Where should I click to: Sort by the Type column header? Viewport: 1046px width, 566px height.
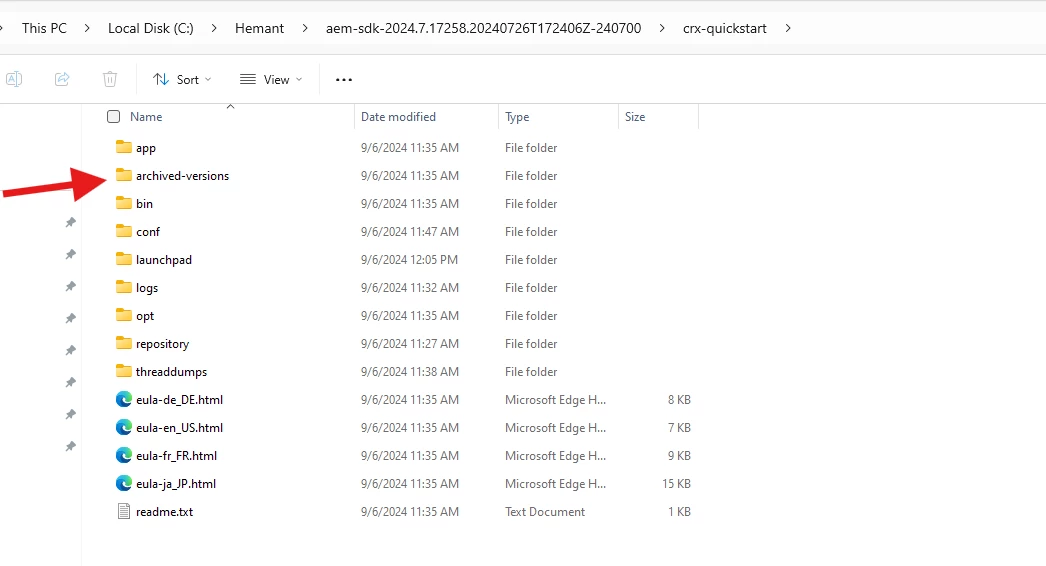517,117
